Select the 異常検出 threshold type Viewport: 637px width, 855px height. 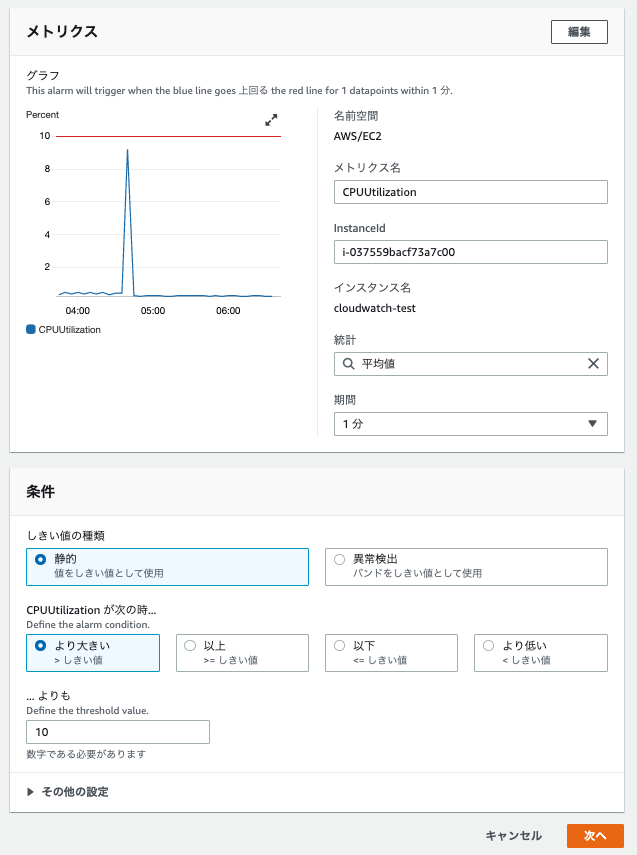click(466, 567)
